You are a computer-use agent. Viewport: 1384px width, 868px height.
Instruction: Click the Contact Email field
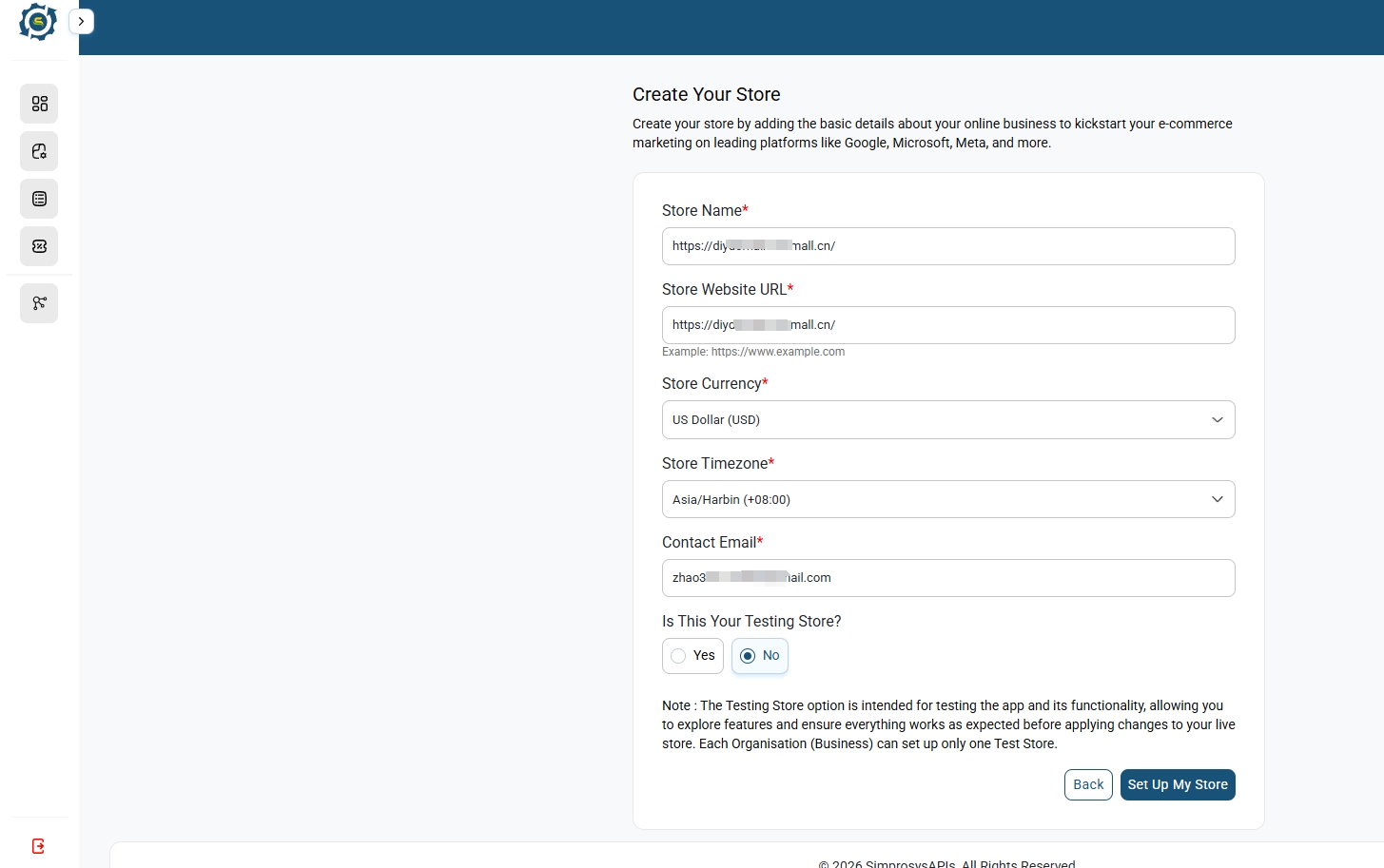(948, 578)
